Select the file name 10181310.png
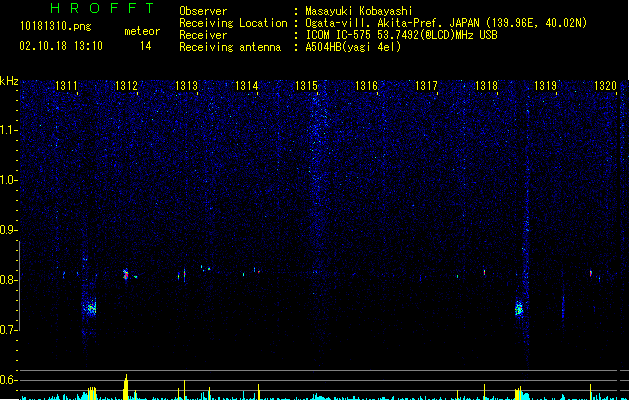The width and height of the screenshot is (629, 400). [x=56, y=27]
